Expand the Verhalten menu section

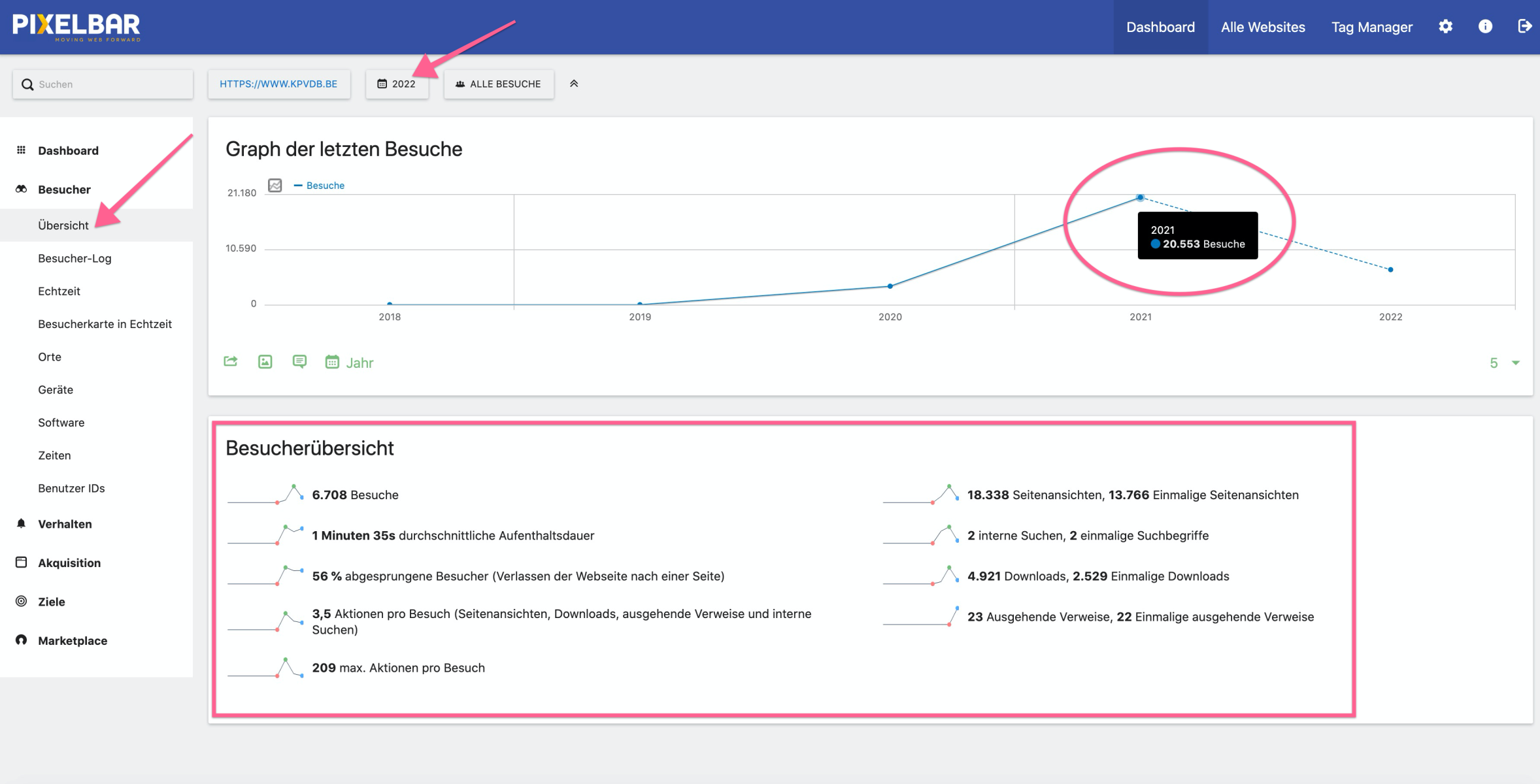65,524
